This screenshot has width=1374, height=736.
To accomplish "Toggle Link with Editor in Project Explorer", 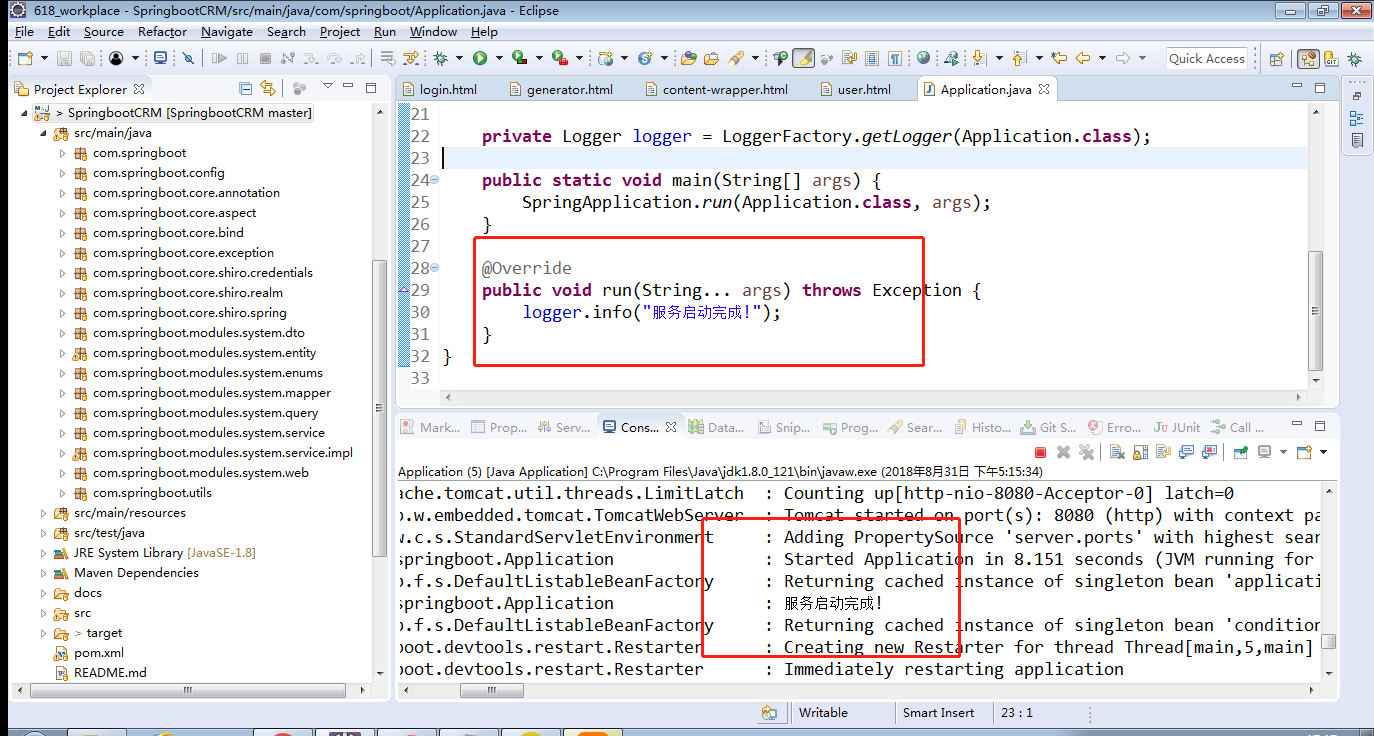I will click(x=268, y=88).
